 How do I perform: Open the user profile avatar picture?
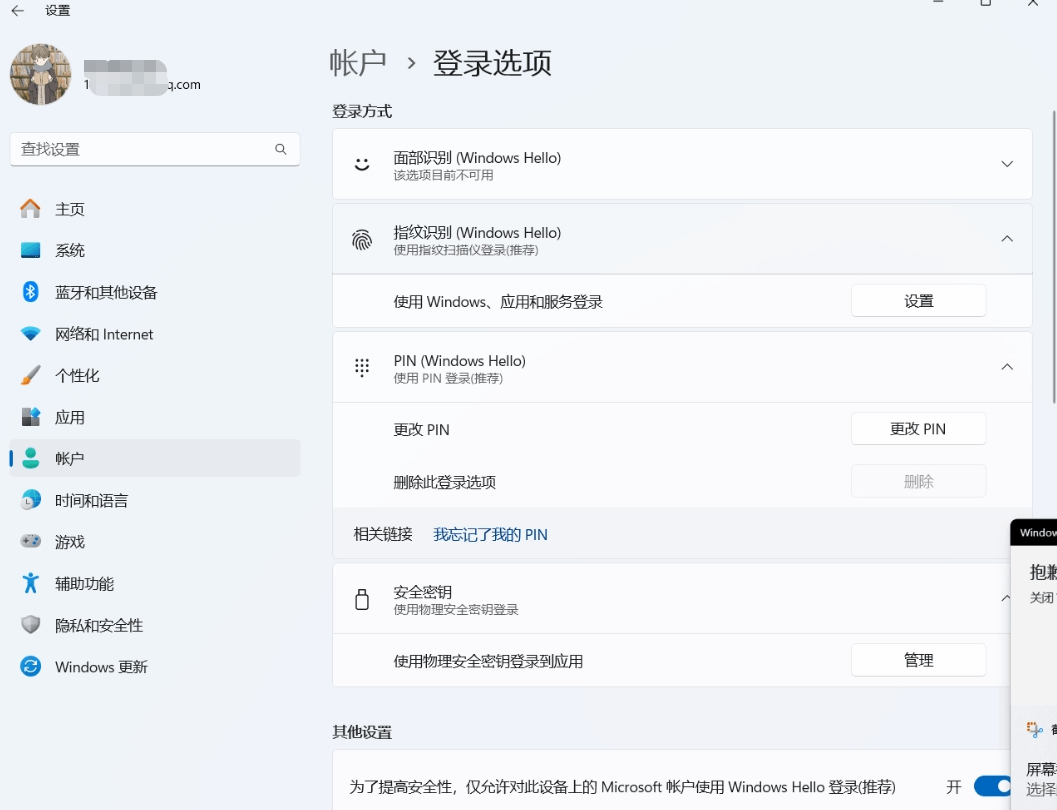[40, 74]
